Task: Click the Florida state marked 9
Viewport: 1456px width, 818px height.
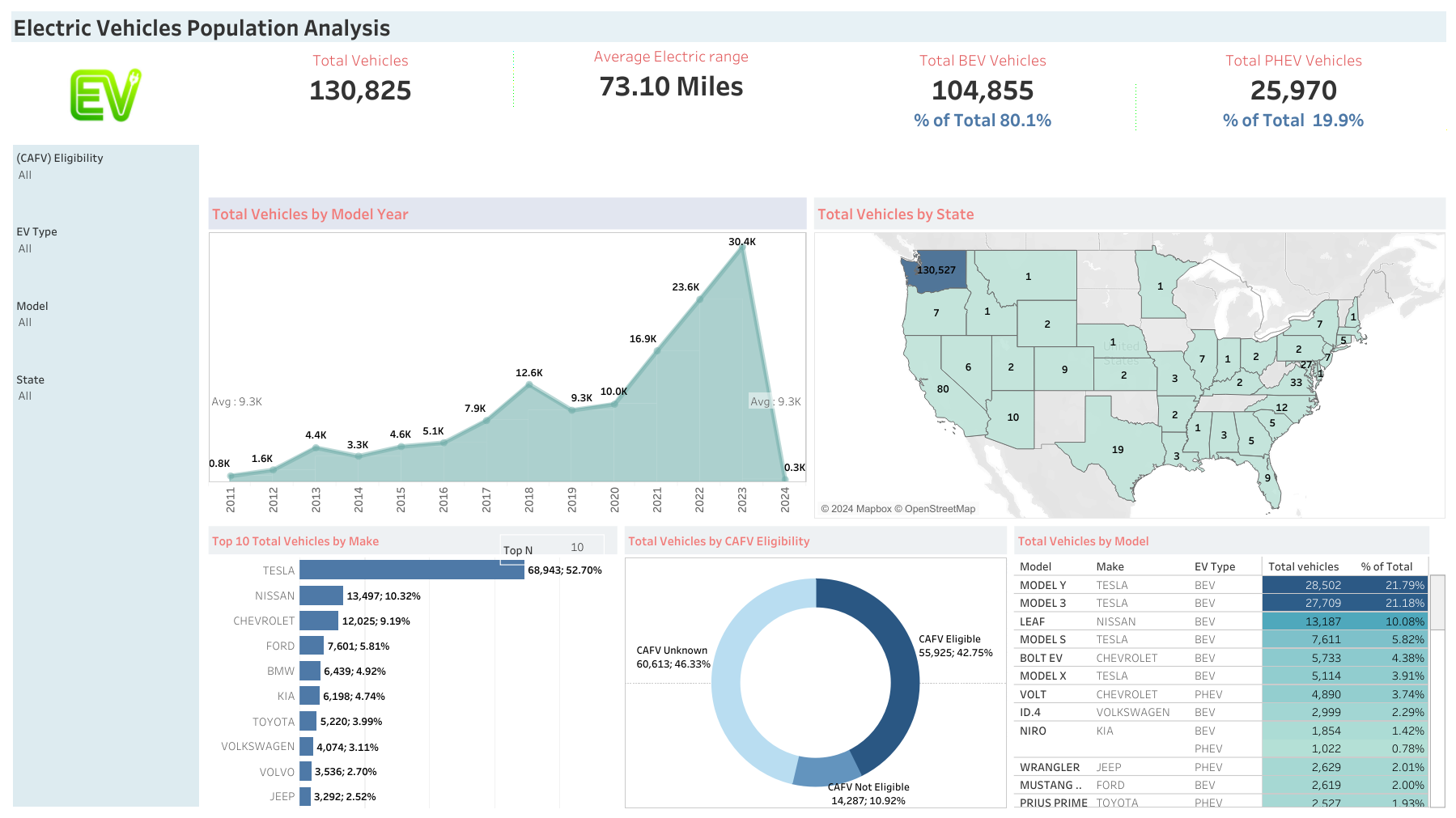Action: 1267,477
